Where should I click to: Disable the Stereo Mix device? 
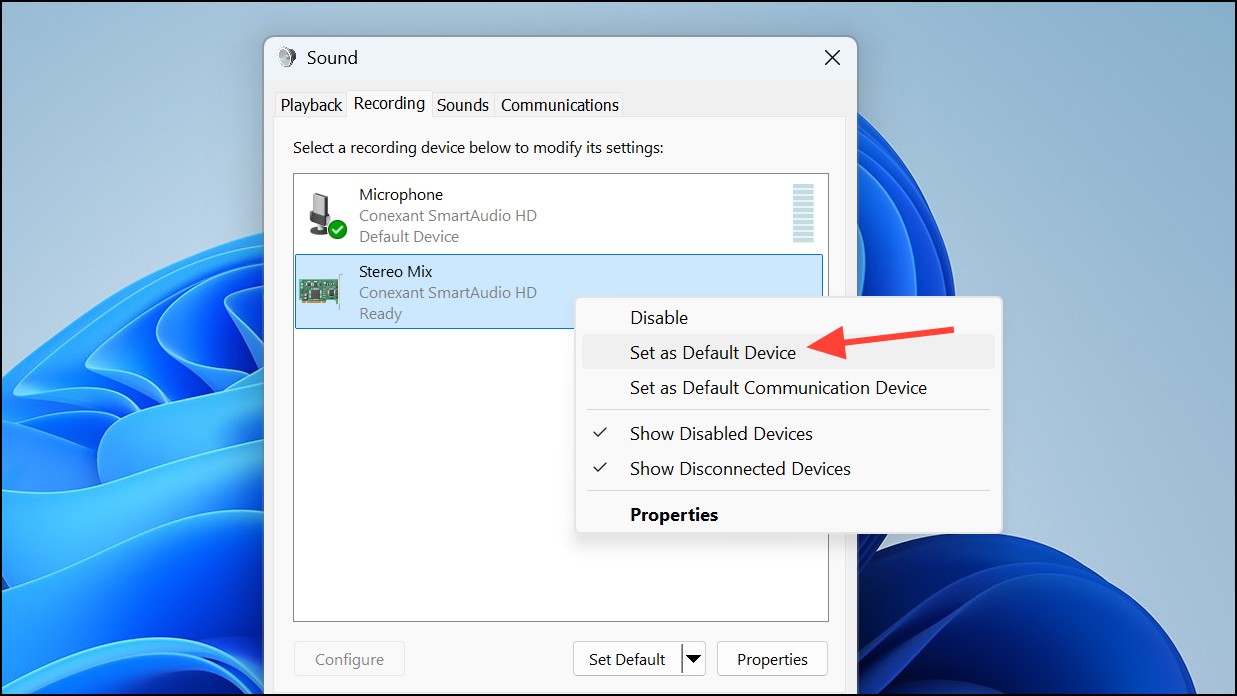coord(658,317)
